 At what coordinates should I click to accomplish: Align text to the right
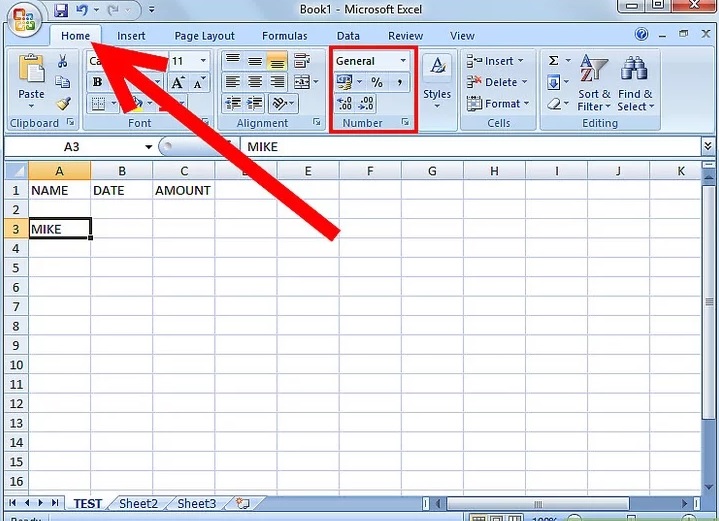(x=277, y=82)
